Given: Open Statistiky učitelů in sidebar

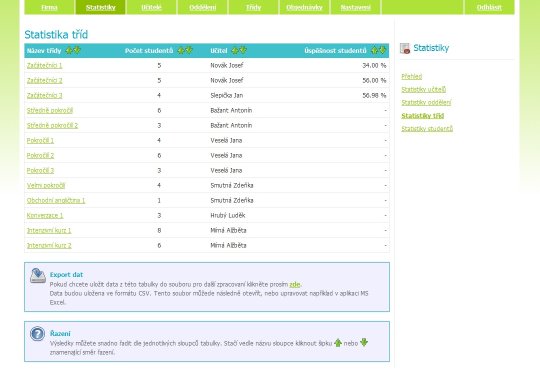Looking at the screenshot, I should 424,90.
